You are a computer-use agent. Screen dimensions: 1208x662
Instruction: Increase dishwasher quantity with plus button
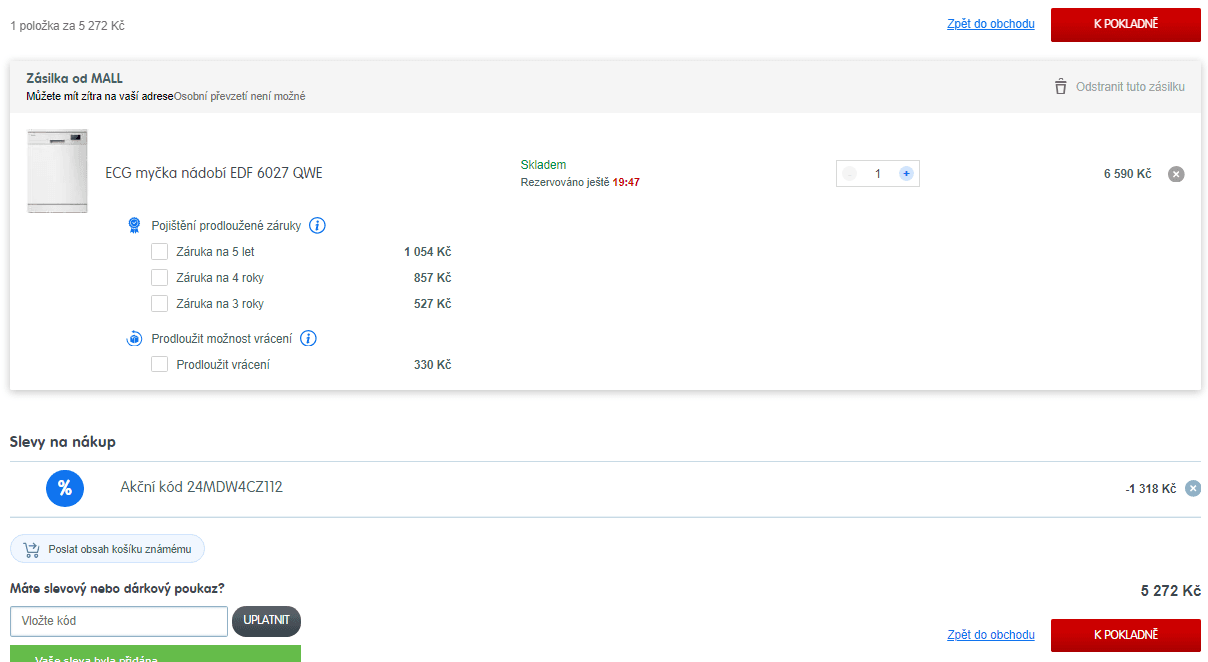(x=906, y=174)
